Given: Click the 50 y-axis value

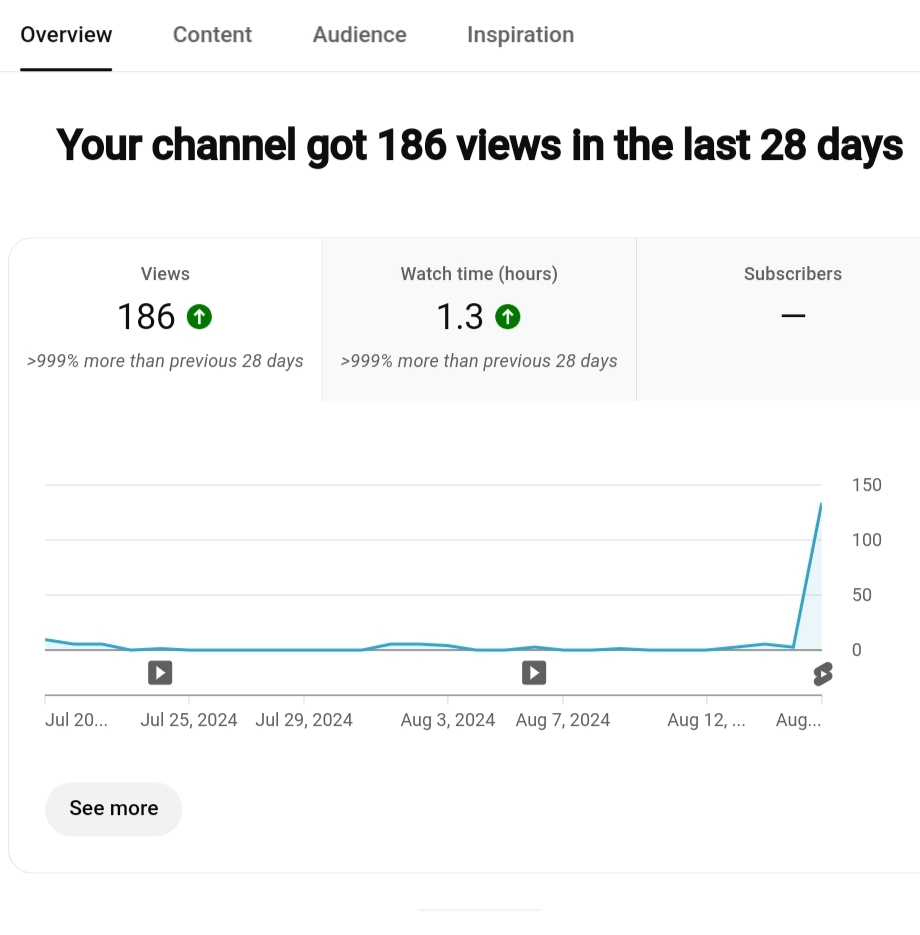Looking at the screenshot, I should tap(862, 595).
